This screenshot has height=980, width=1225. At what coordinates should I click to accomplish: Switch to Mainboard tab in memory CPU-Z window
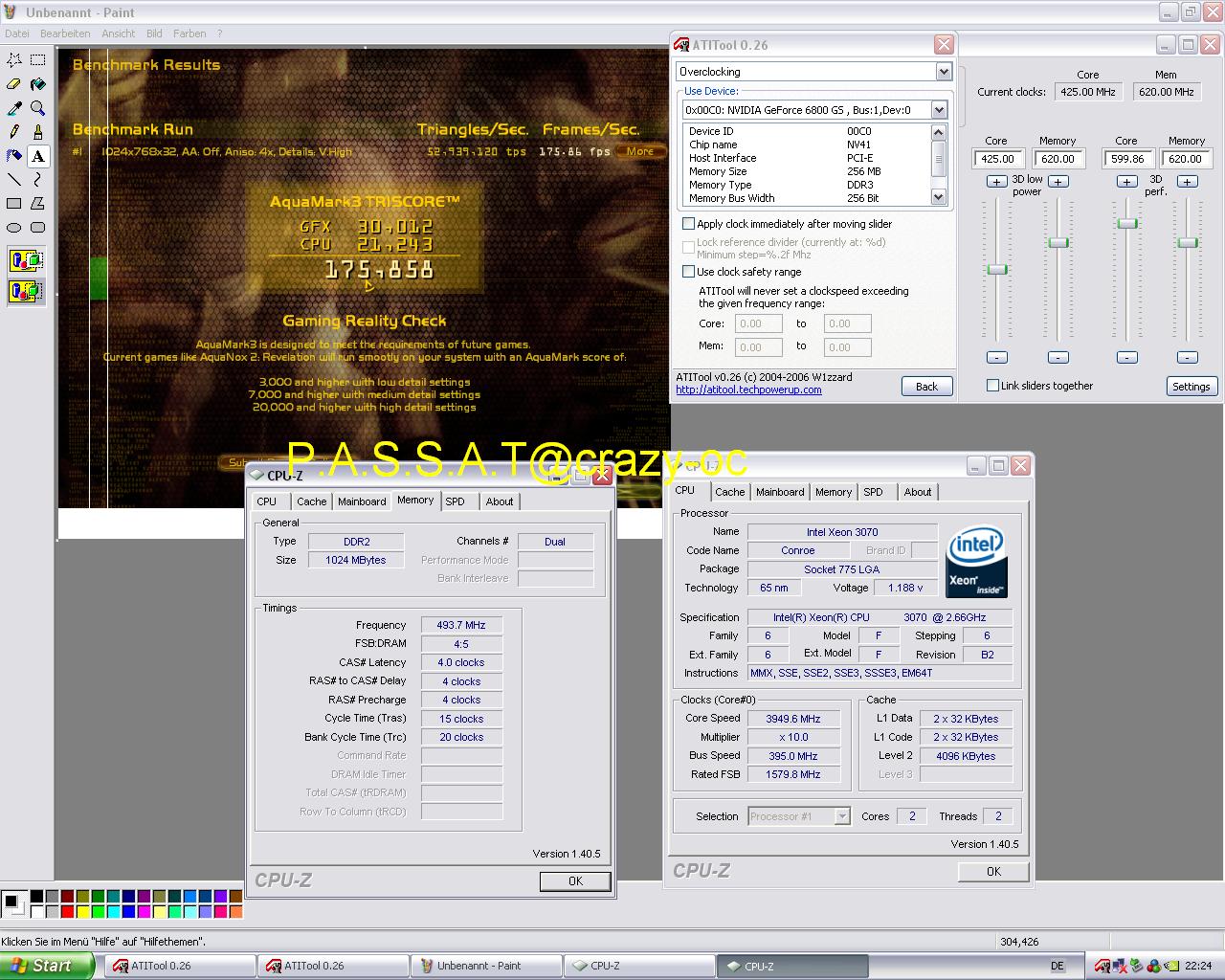362,501
